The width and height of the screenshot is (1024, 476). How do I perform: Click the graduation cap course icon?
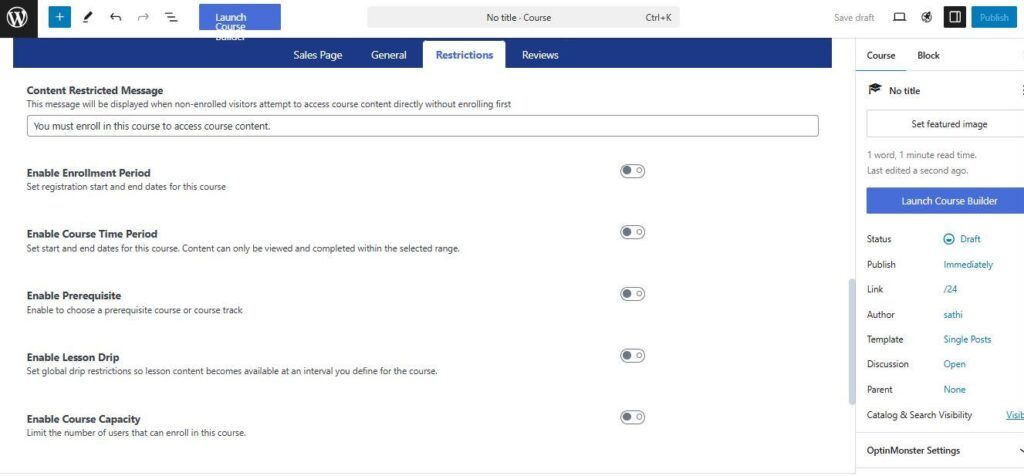(874, 89)
